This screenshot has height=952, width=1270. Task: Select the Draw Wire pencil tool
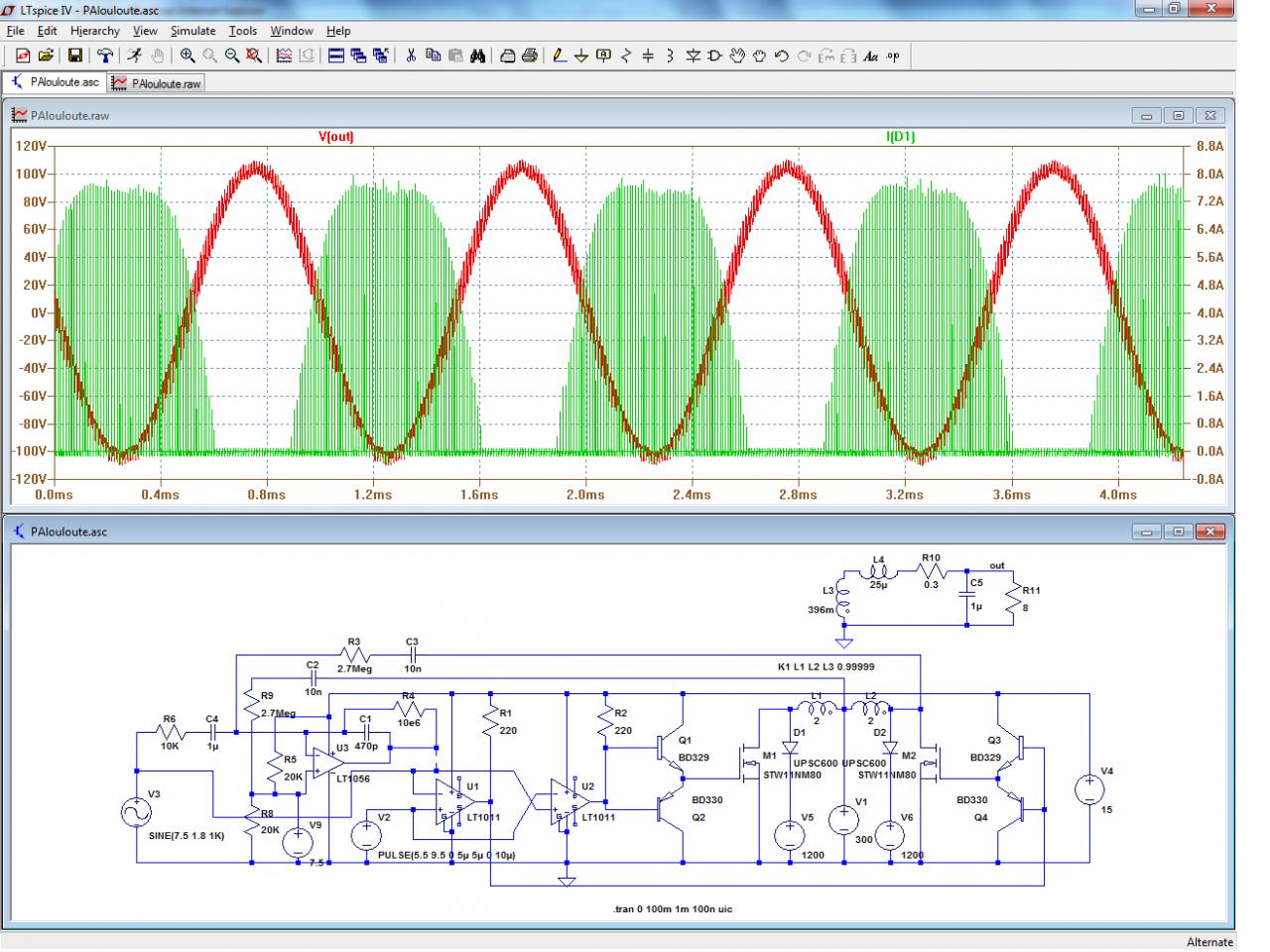(x=560, y=57)
